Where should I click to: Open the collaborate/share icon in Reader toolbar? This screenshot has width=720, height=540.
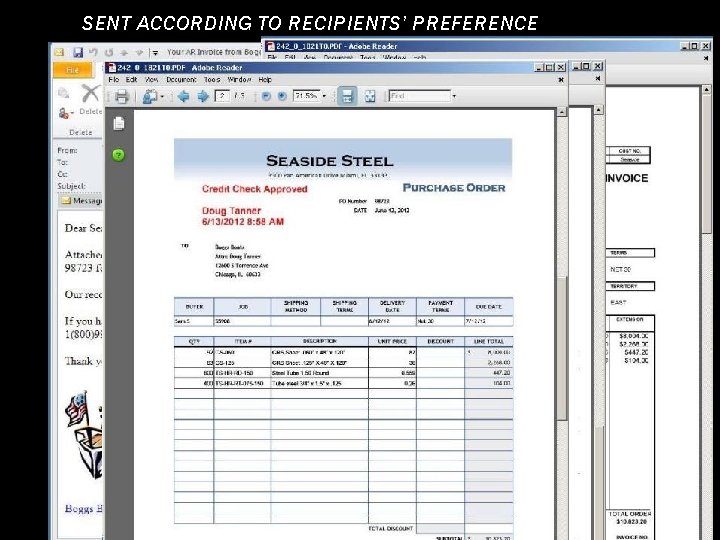click(149, 96)
